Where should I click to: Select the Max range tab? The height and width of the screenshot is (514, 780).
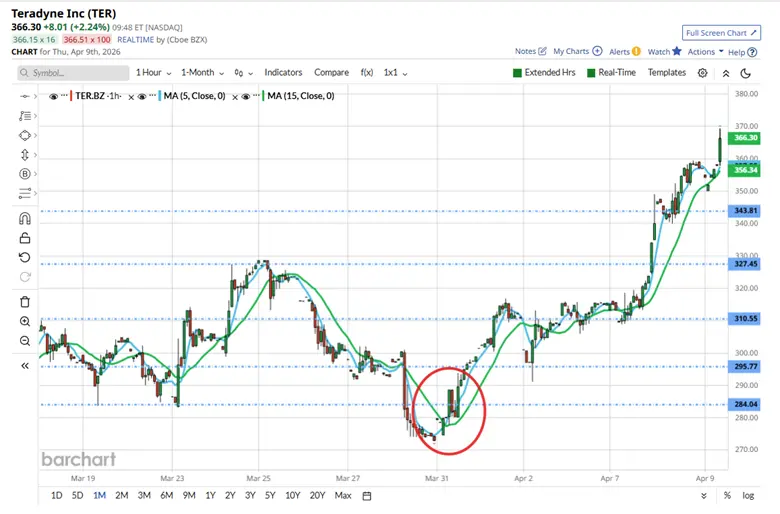click(x=343, y=496)
